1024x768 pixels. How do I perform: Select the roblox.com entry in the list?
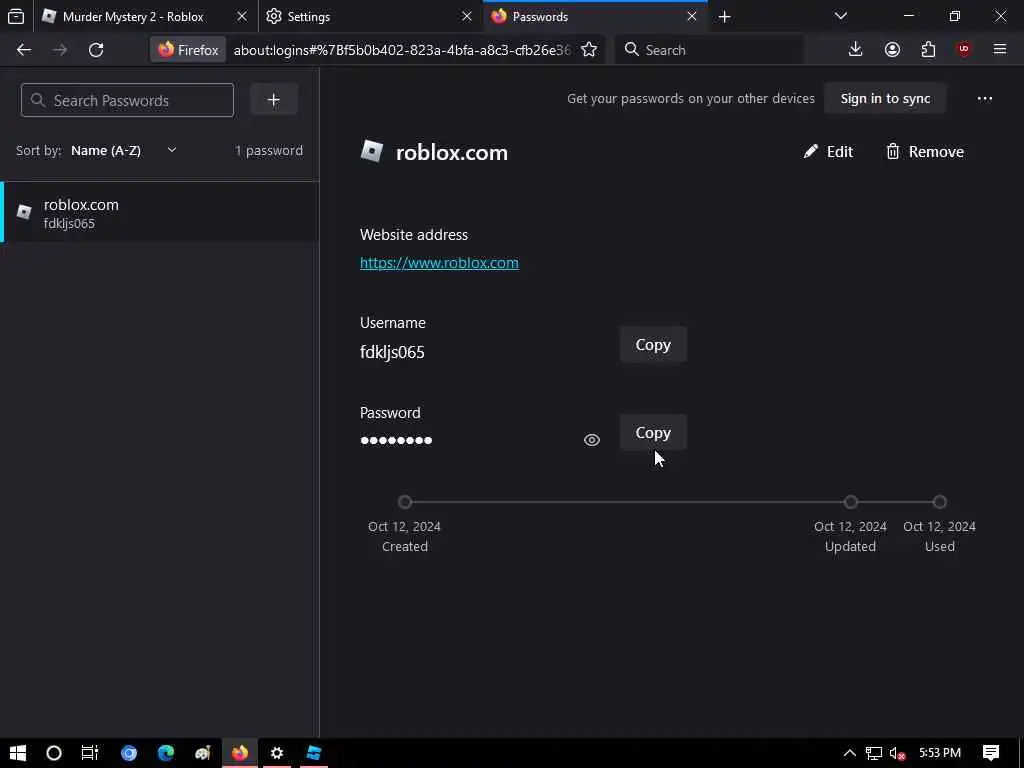160,213
